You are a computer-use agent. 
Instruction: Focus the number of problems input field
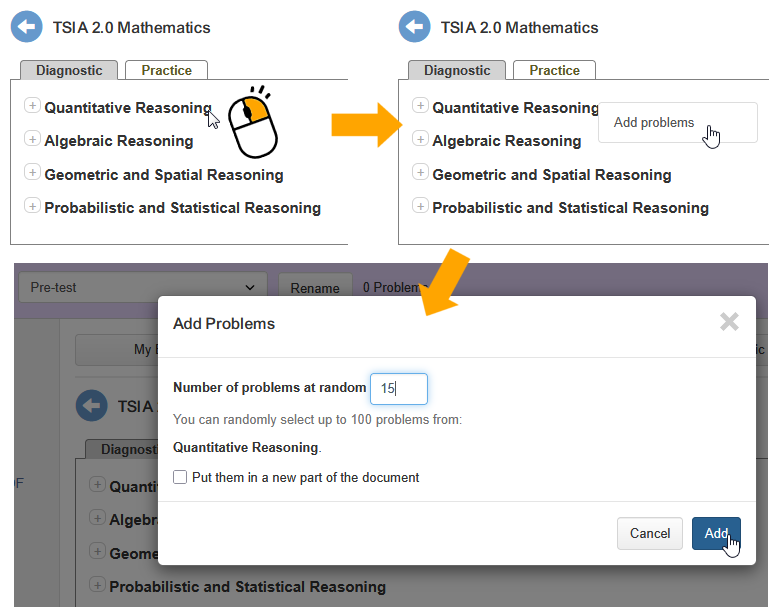398,388
